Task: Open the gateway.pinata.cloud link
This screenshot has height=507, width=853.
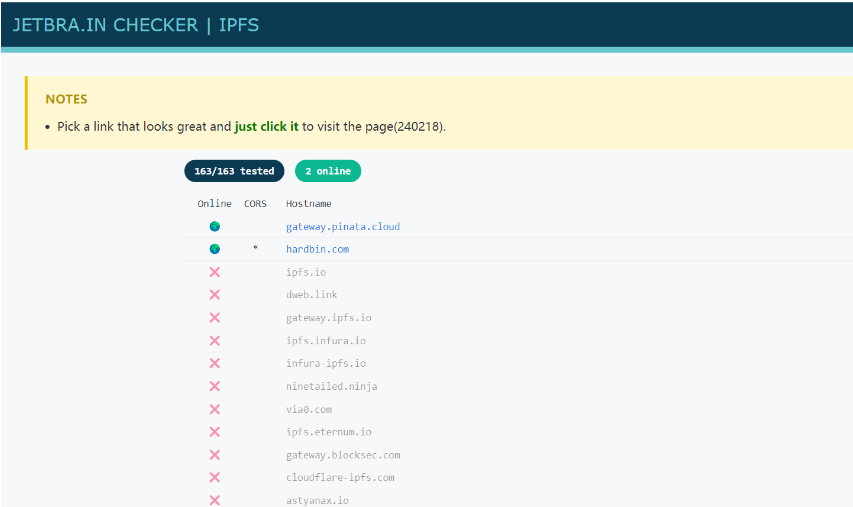Action: coord(343,226)
